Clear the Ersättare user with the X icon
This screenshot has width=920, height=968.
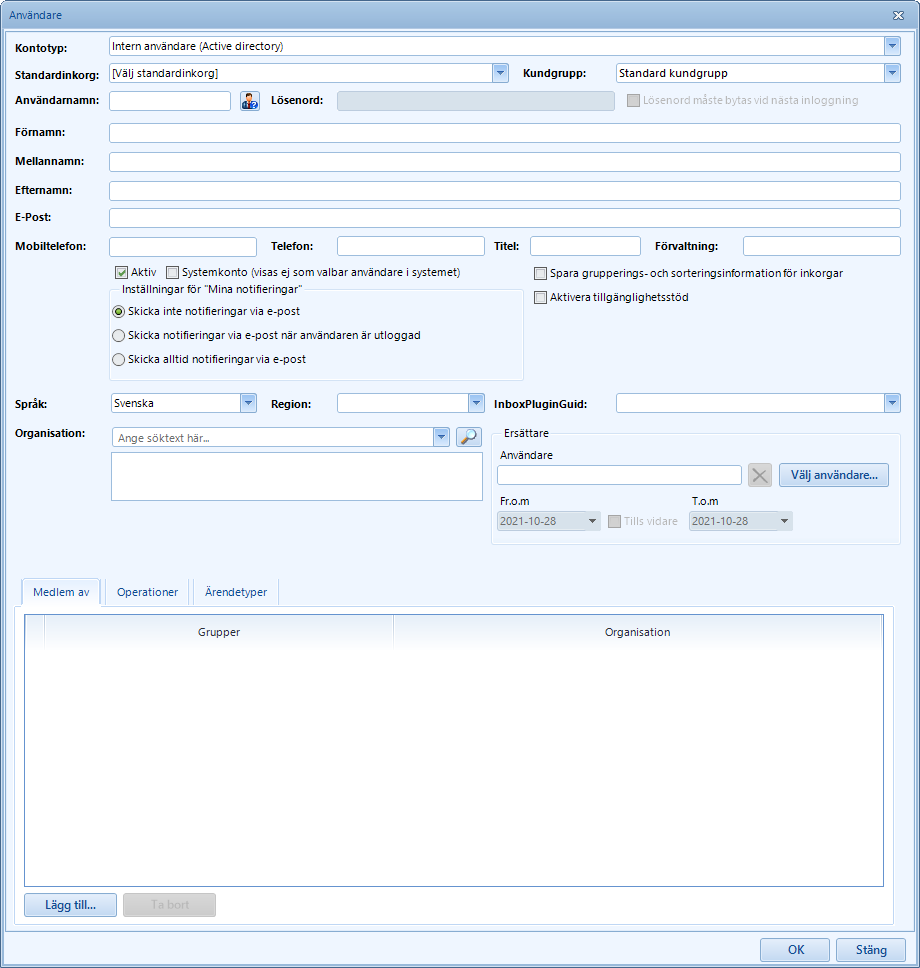coord(759,475)
